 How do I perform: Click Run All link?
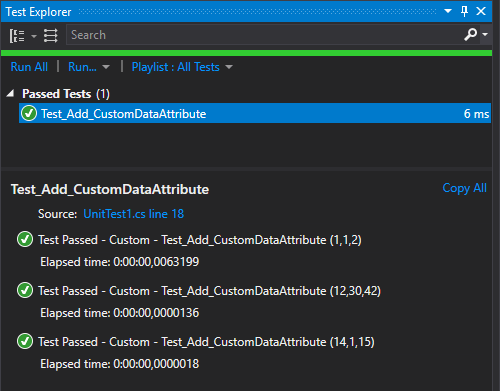point(29,67)
